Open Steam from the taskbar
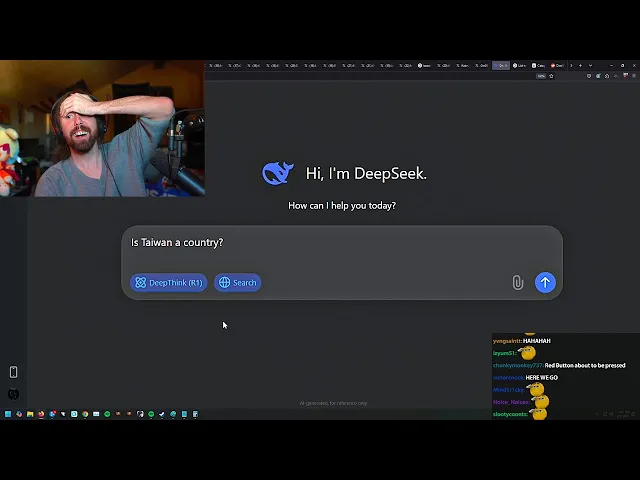 point(162,414)
